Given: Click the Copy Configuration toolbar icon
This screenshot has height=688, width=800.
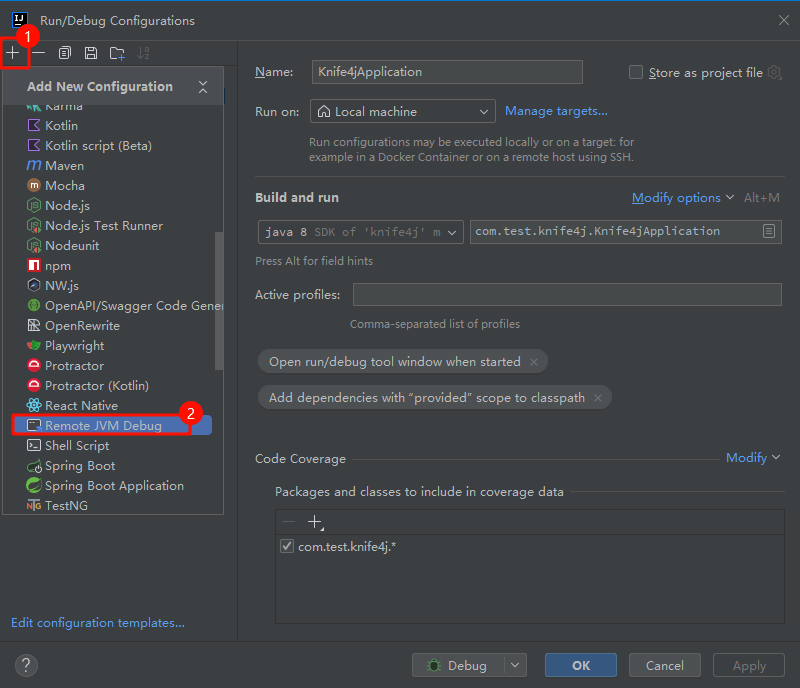Looking at the screenshot, I should click(x=65, y=53).
